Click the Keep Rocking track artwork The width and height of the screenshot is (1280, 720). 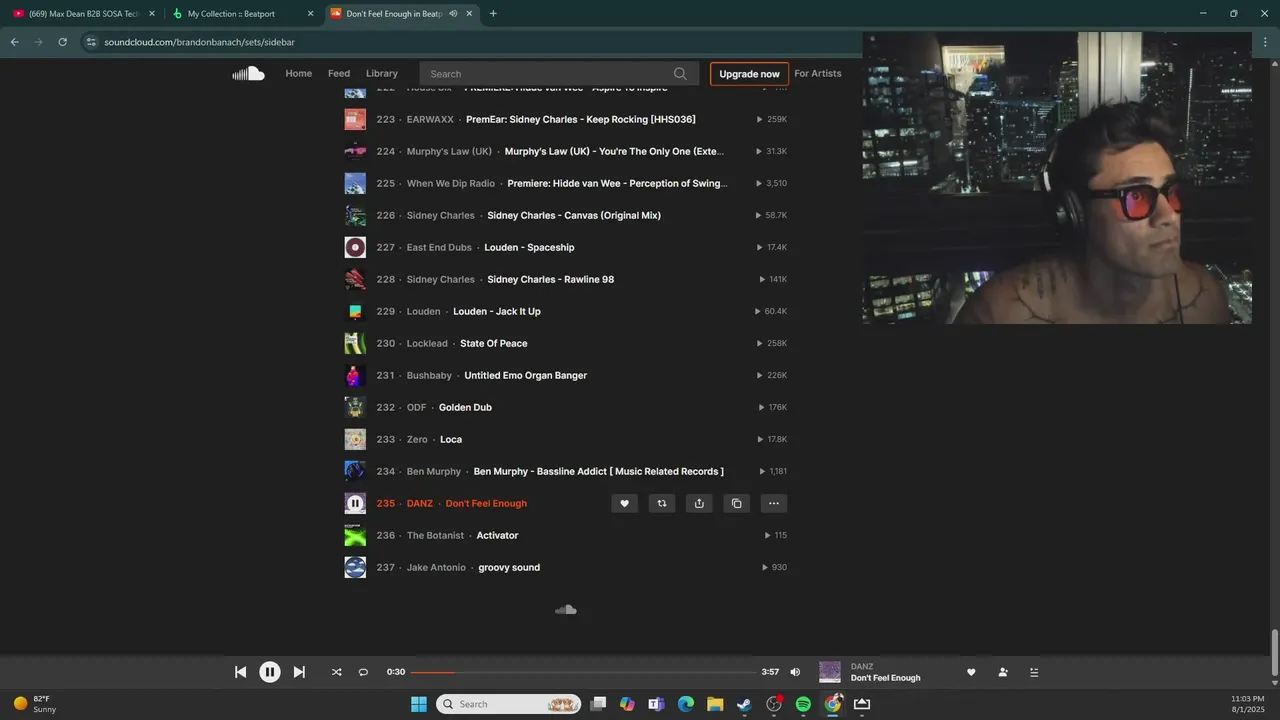coord(355,119)
